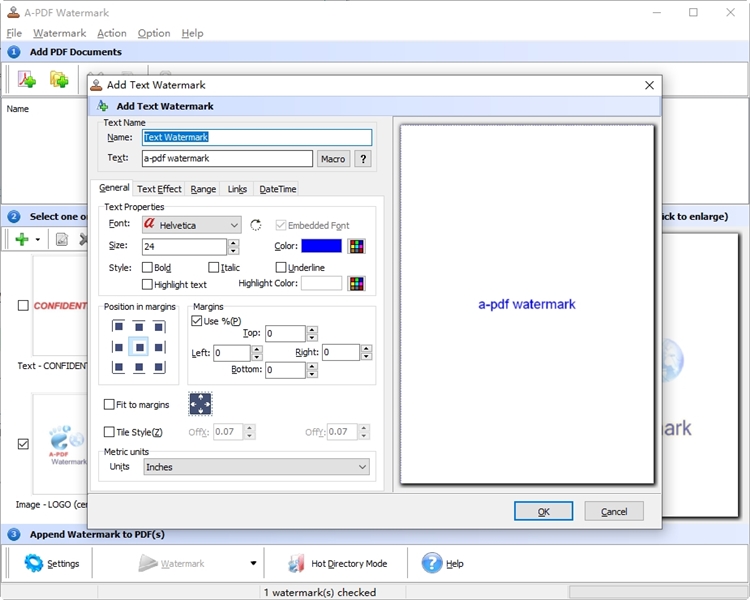Toggle the Tile Style checkbox
This screenshot has width=750, height=600.
(x=109, y=432)
